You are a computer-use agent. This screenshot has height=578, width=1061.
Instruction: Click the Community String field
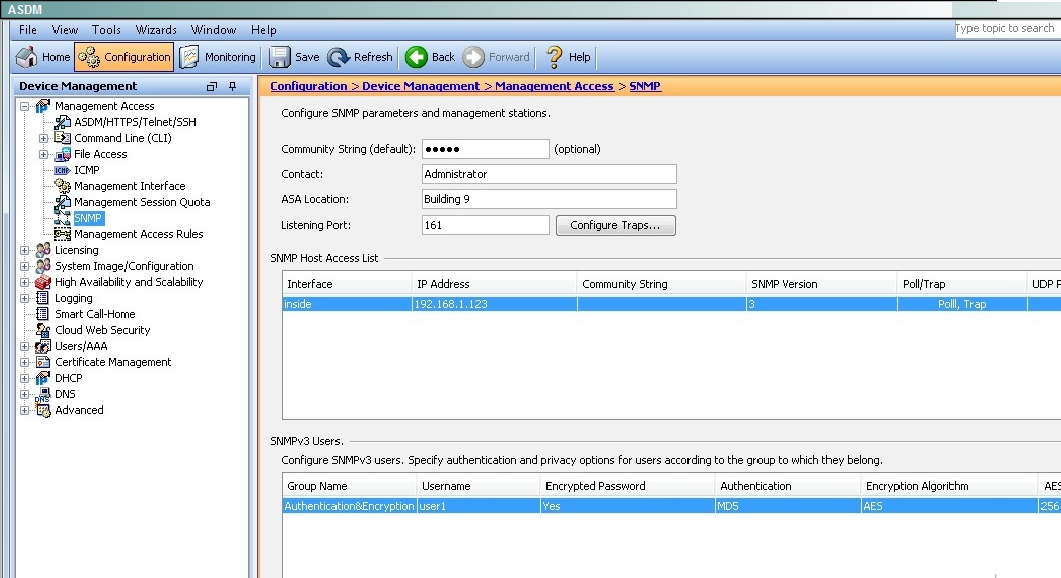(x=485, y=149)
